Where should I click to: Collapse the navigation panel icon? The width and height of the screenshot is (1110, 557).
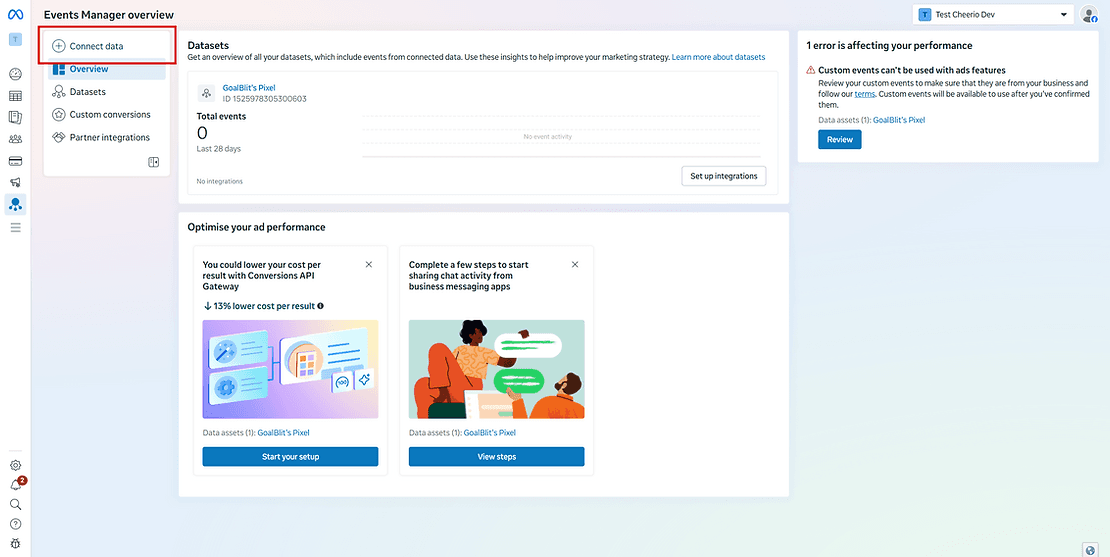pos(154,162)
